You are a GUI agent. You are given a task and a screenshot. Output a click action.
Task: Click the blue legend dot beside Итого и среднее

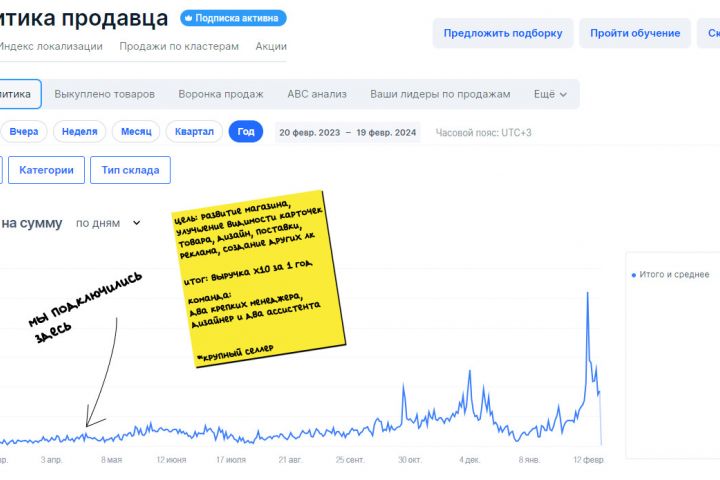633,274
